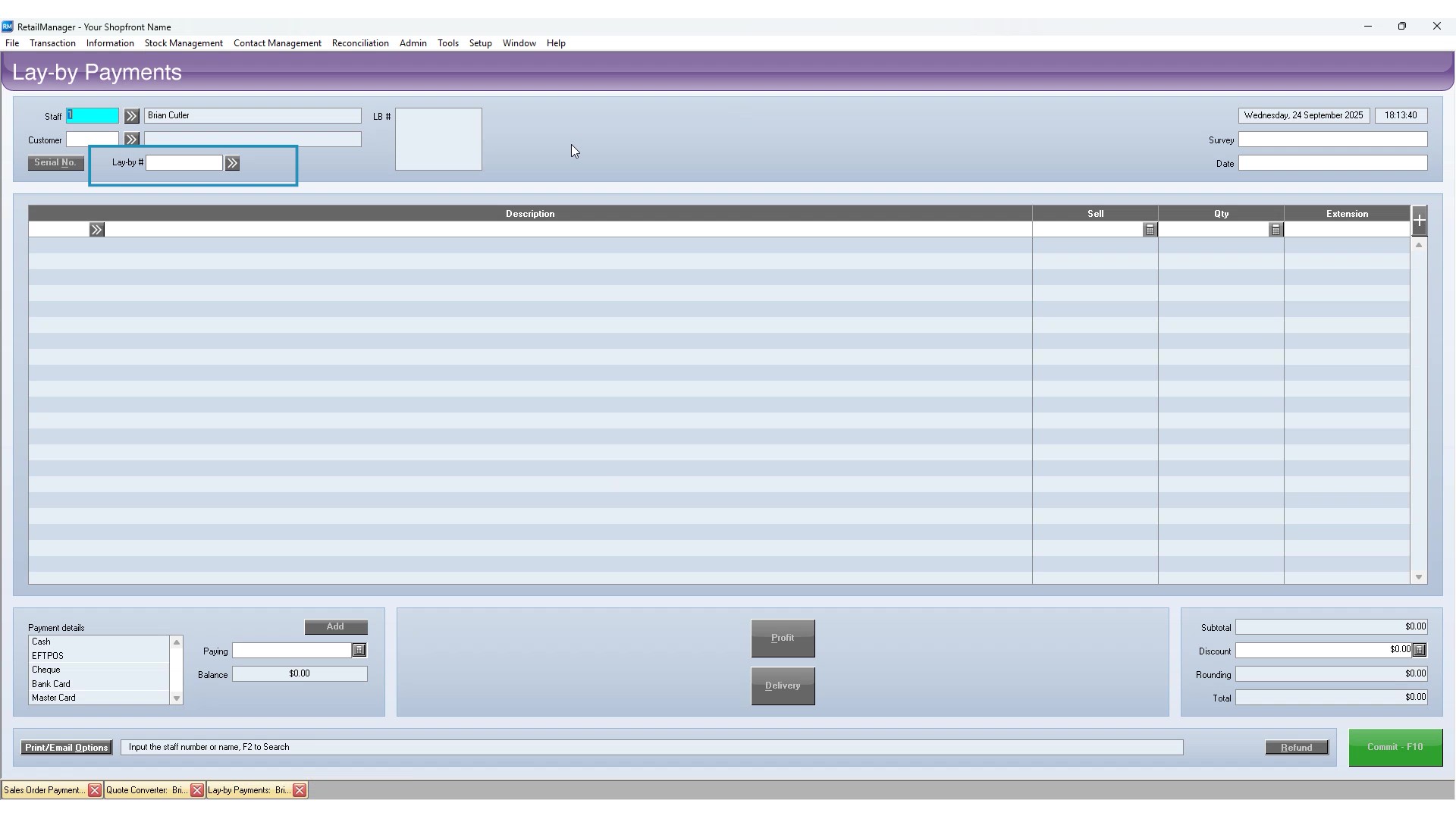Click the Commit - F10 button
The width and height of the screenshot is (1456, 819).
1395,747
